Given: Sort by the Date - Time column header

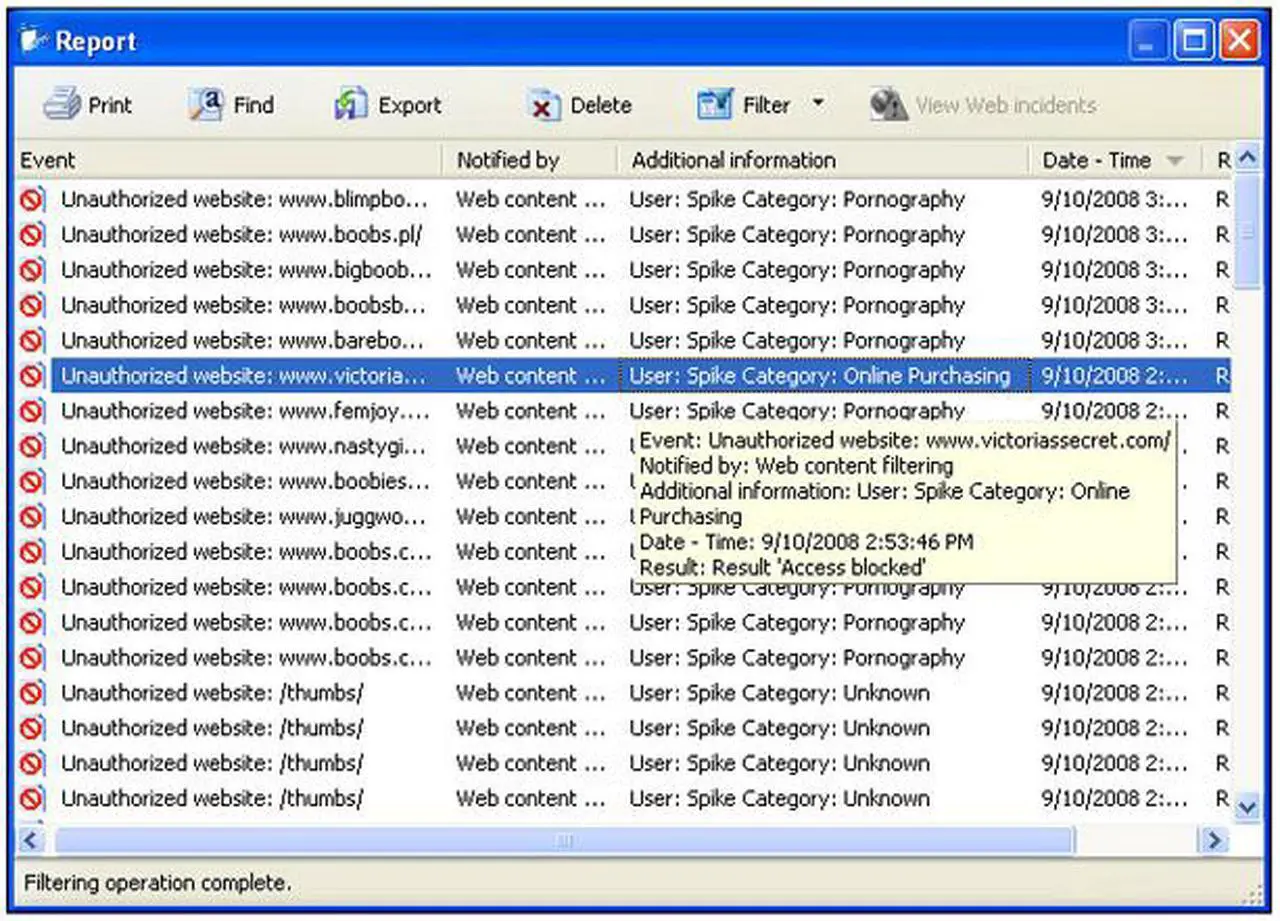Looking at the screenshot, I should [1115, 160].
